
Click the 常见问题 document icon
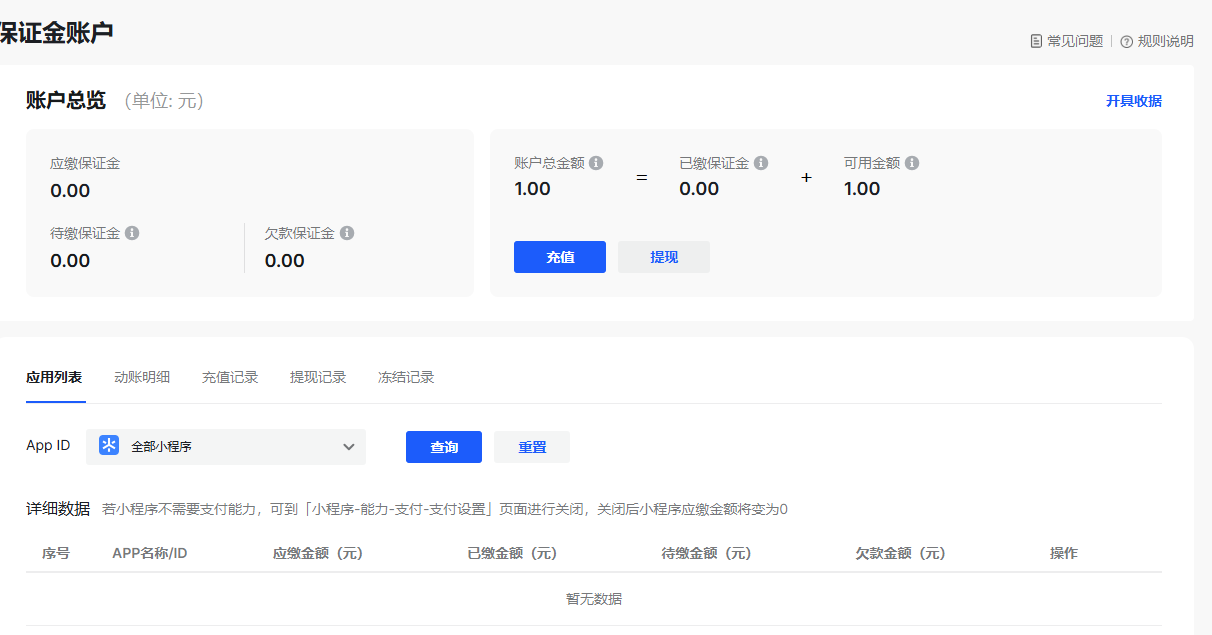click(1036, 41)
